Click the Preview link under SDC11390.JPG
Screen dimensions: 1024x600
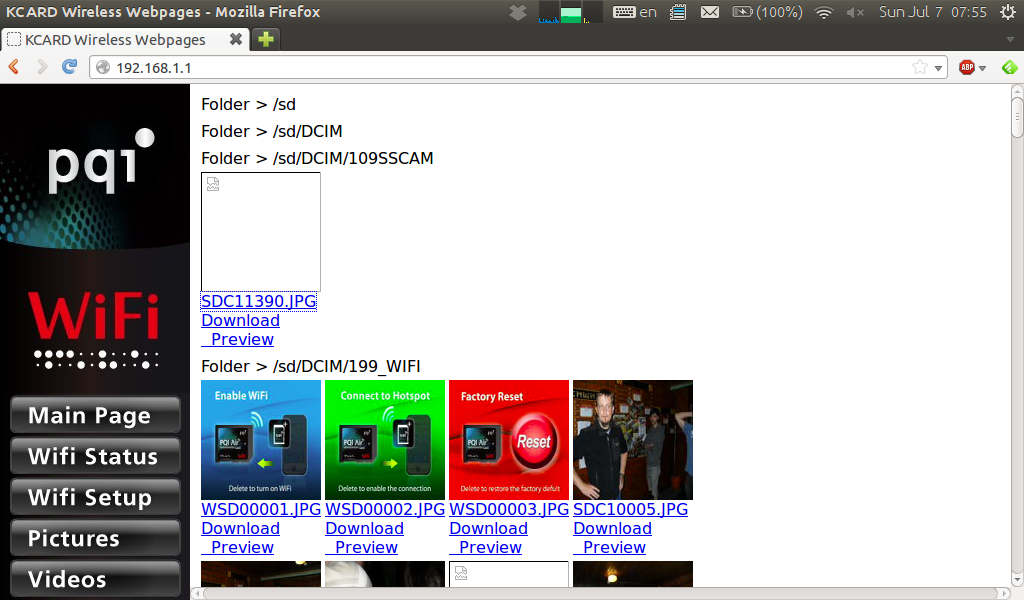238,339
